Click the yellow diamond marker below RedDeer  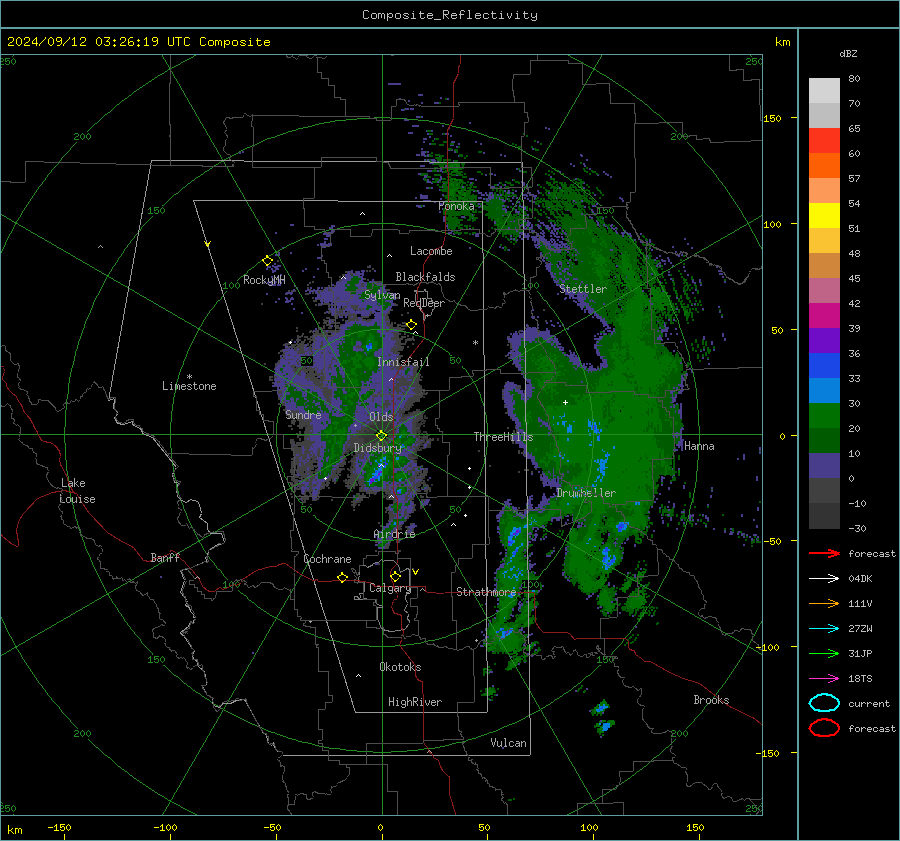point(412,325)
